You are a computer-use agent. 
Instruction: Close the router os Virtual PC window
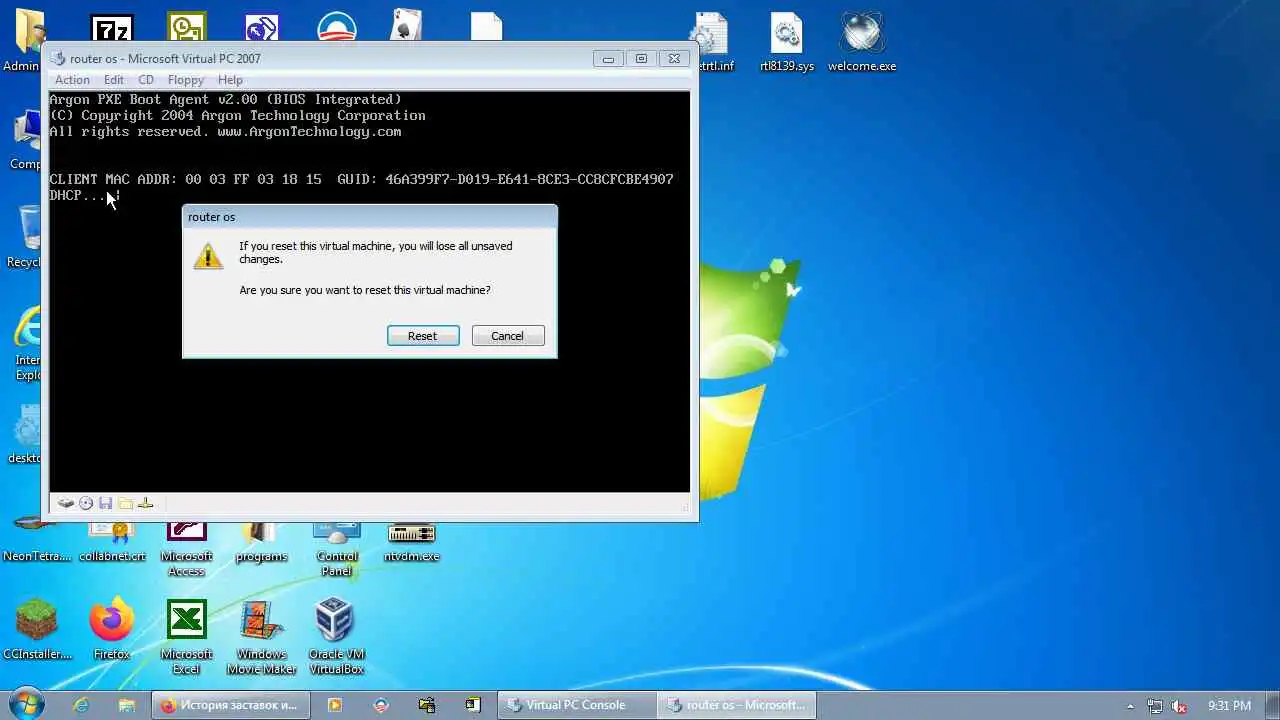coord(674,59)
